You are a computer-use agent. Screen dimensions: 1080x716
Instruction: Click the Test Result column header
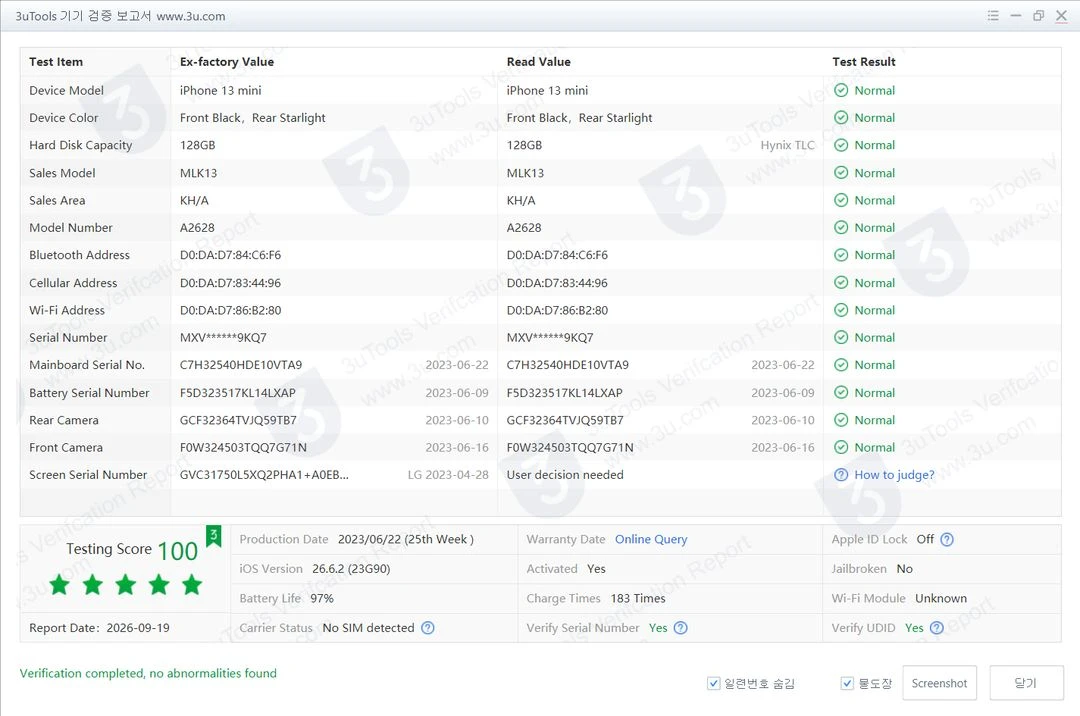coord(864,62)
